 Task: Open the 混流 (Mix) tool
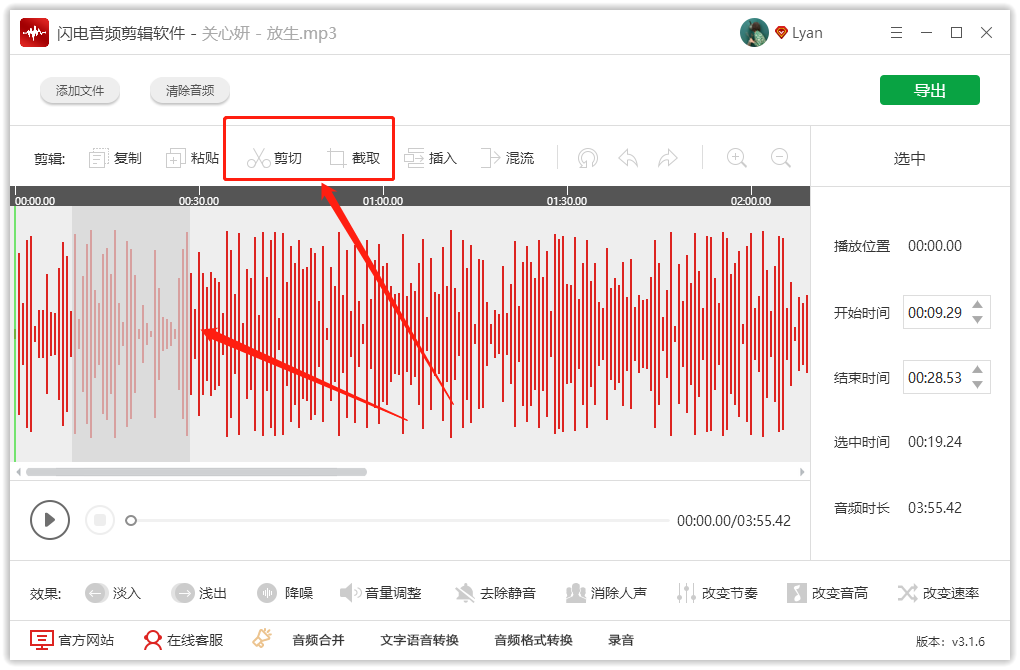click(x=508, y=156)
